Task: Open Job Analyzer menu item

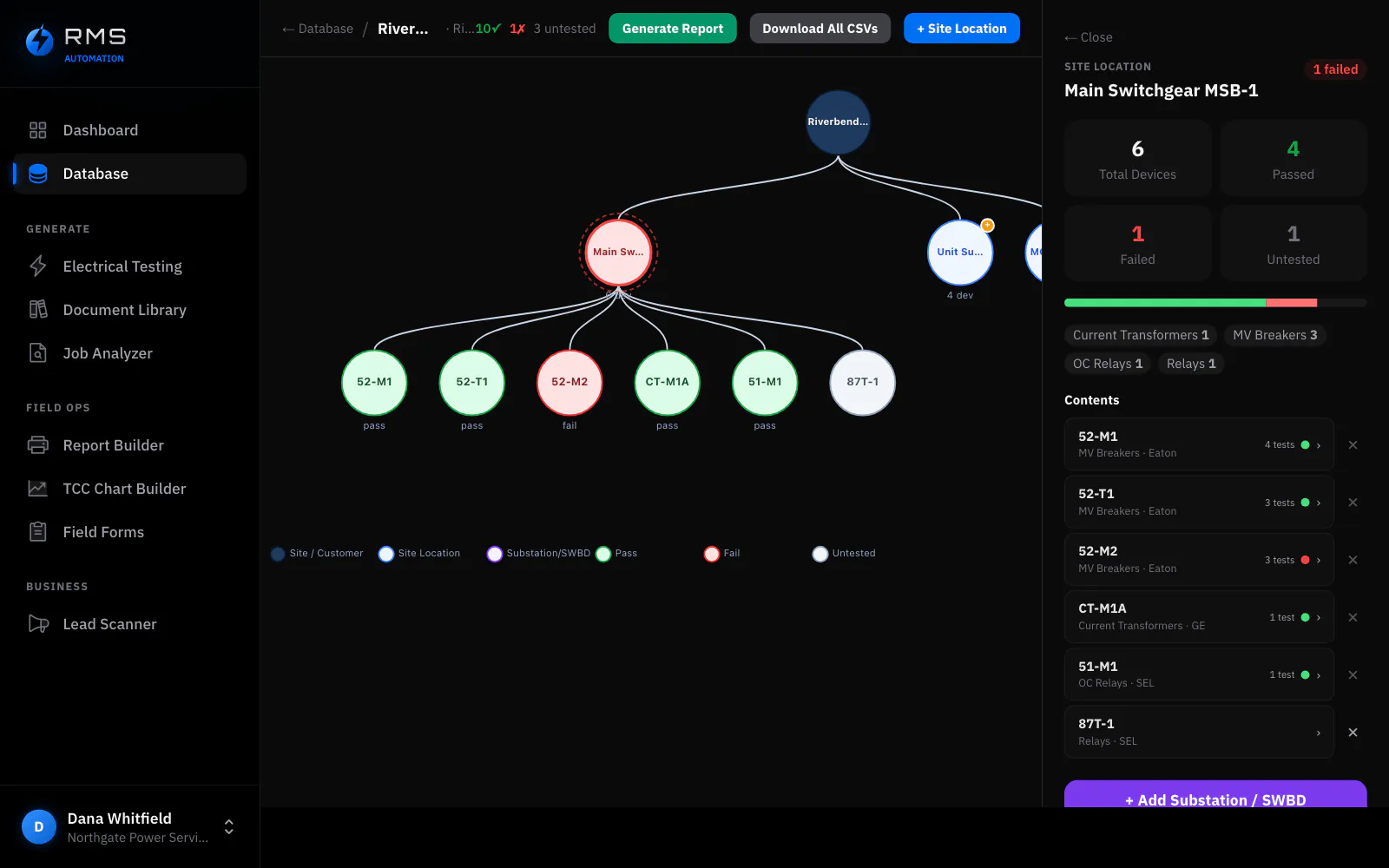Action: click(129, 353)
